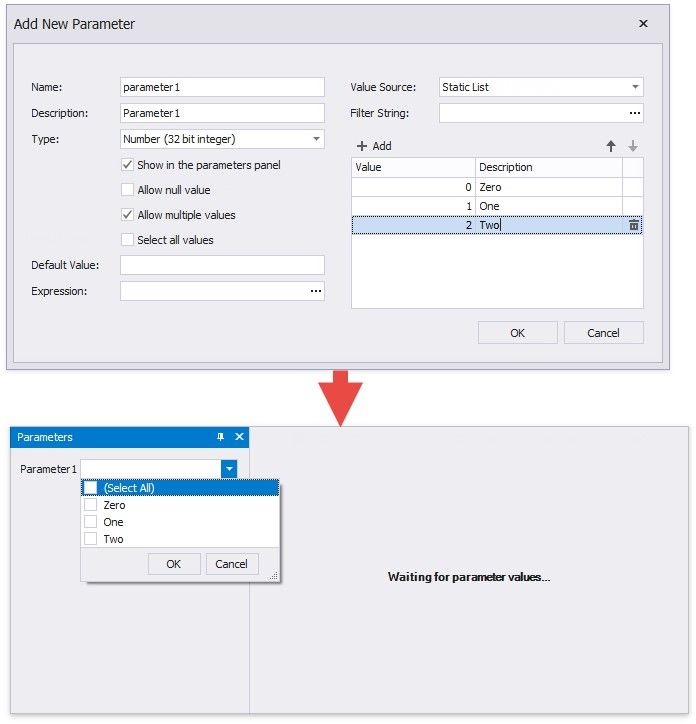Open the Filter String editor ellipsis
Viewport: 696px width, 724px height.
coord(634,113)
